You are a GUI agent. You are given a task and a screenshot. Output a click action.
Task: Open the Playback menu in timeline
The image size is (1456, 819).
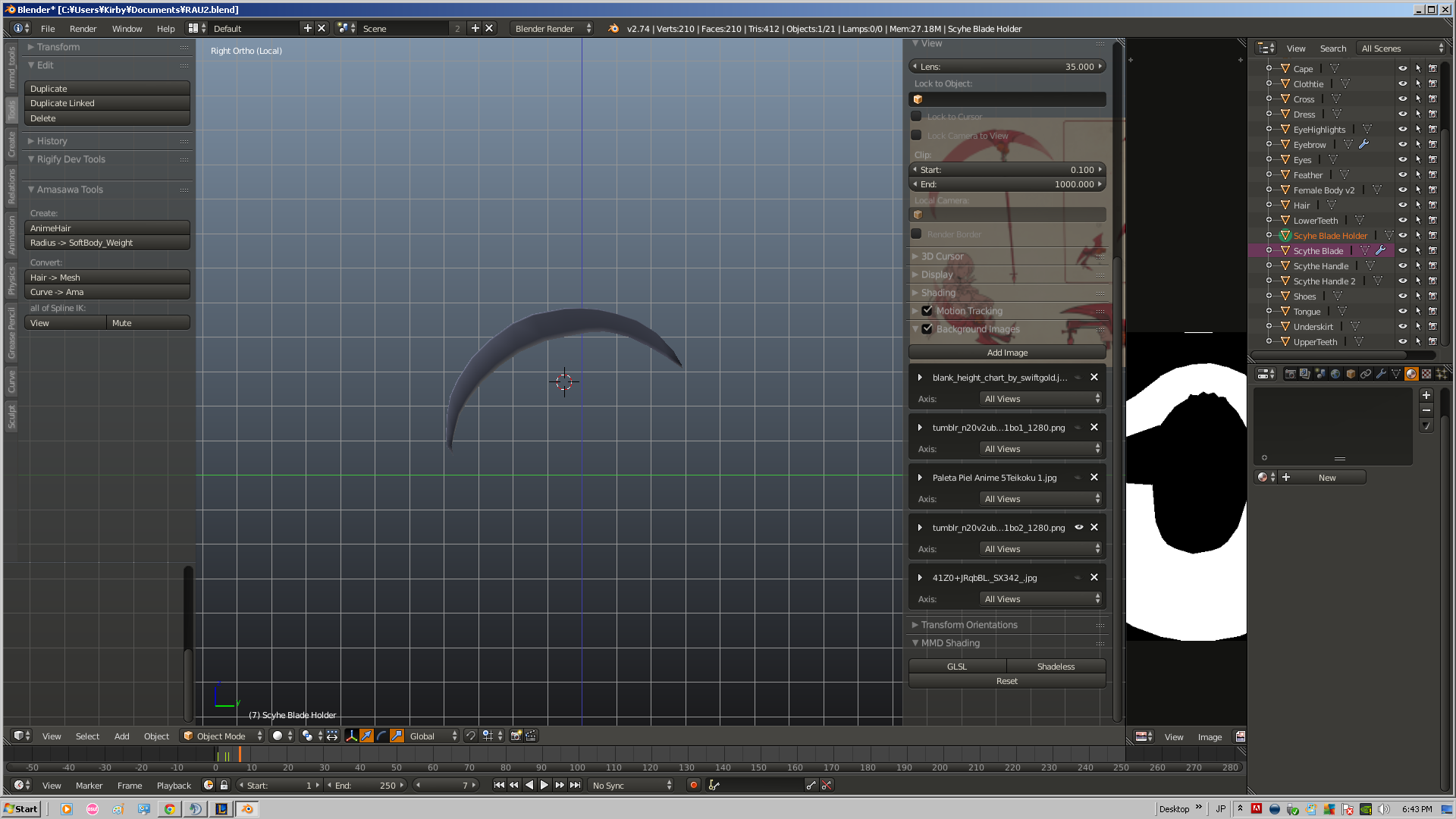(174, 786)
